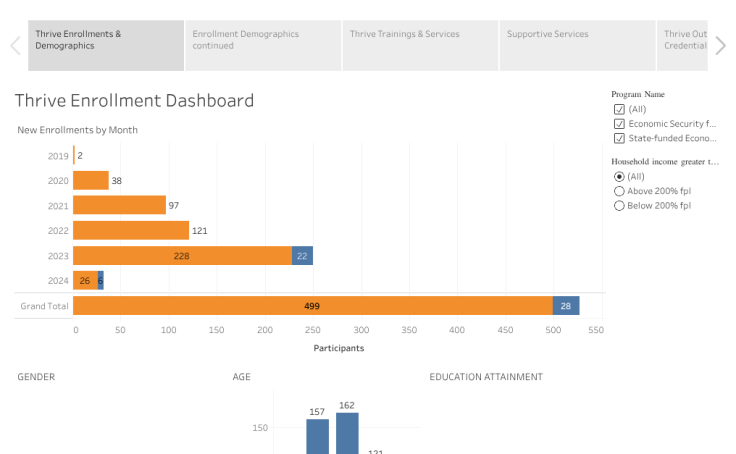Uncheck the Economic Security program checkbox
Image resolution: width=736 pixels, height=454 pixels.
(x=619, y=124)
